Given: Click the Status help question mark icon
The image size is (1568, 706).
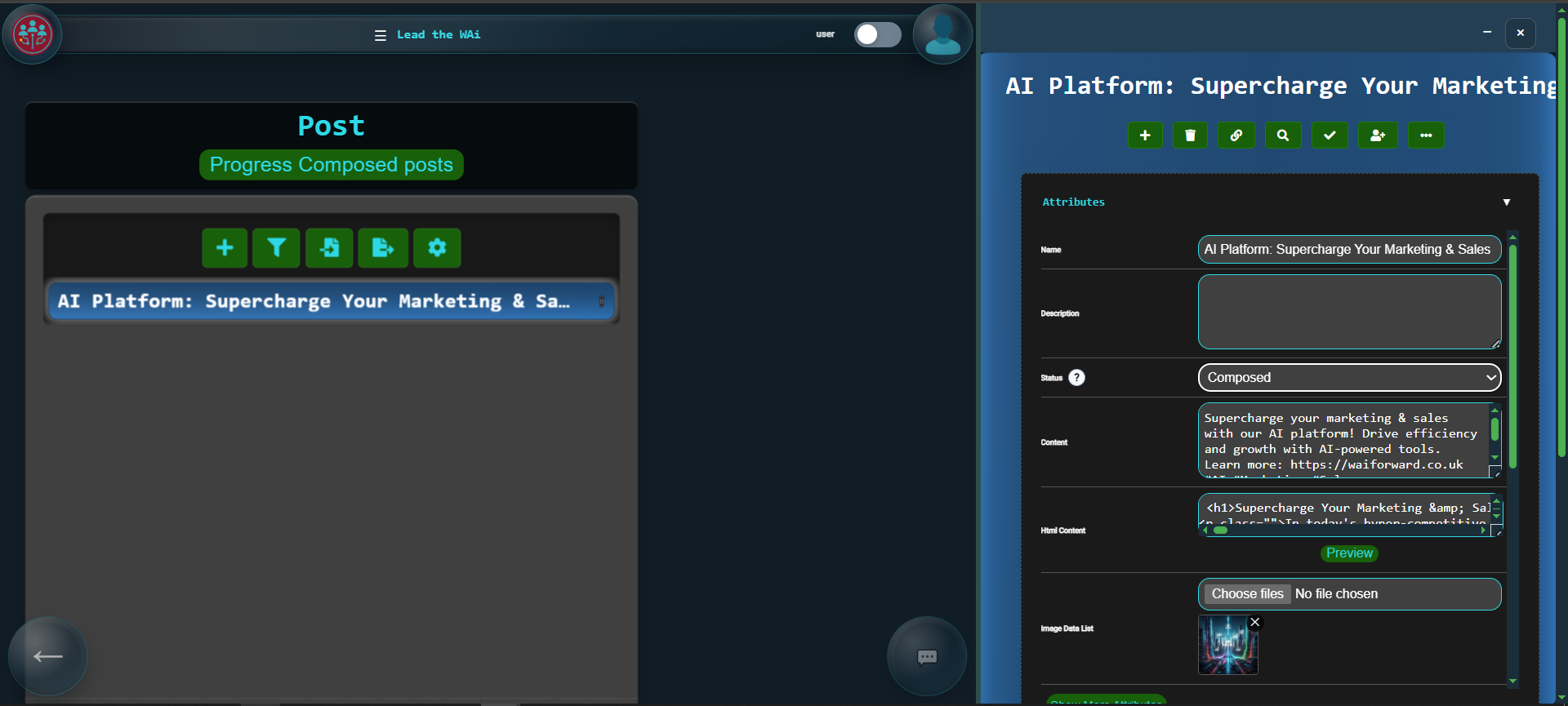Looking at the screenshot, I should [1076, 377].
